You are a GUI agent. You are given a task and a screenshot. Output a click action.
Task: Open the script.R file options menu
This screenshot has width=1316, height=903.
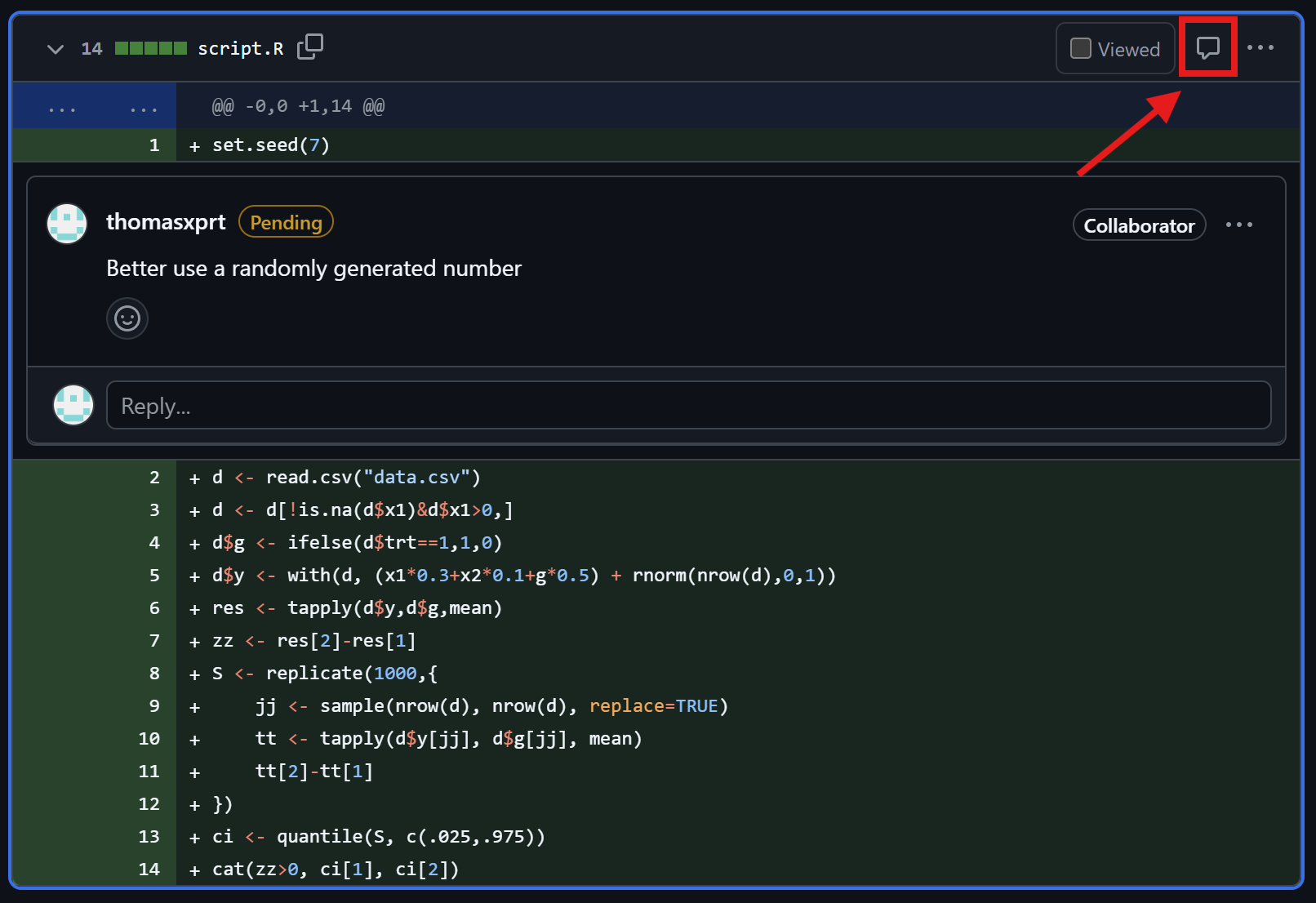tap(1260, 48)
